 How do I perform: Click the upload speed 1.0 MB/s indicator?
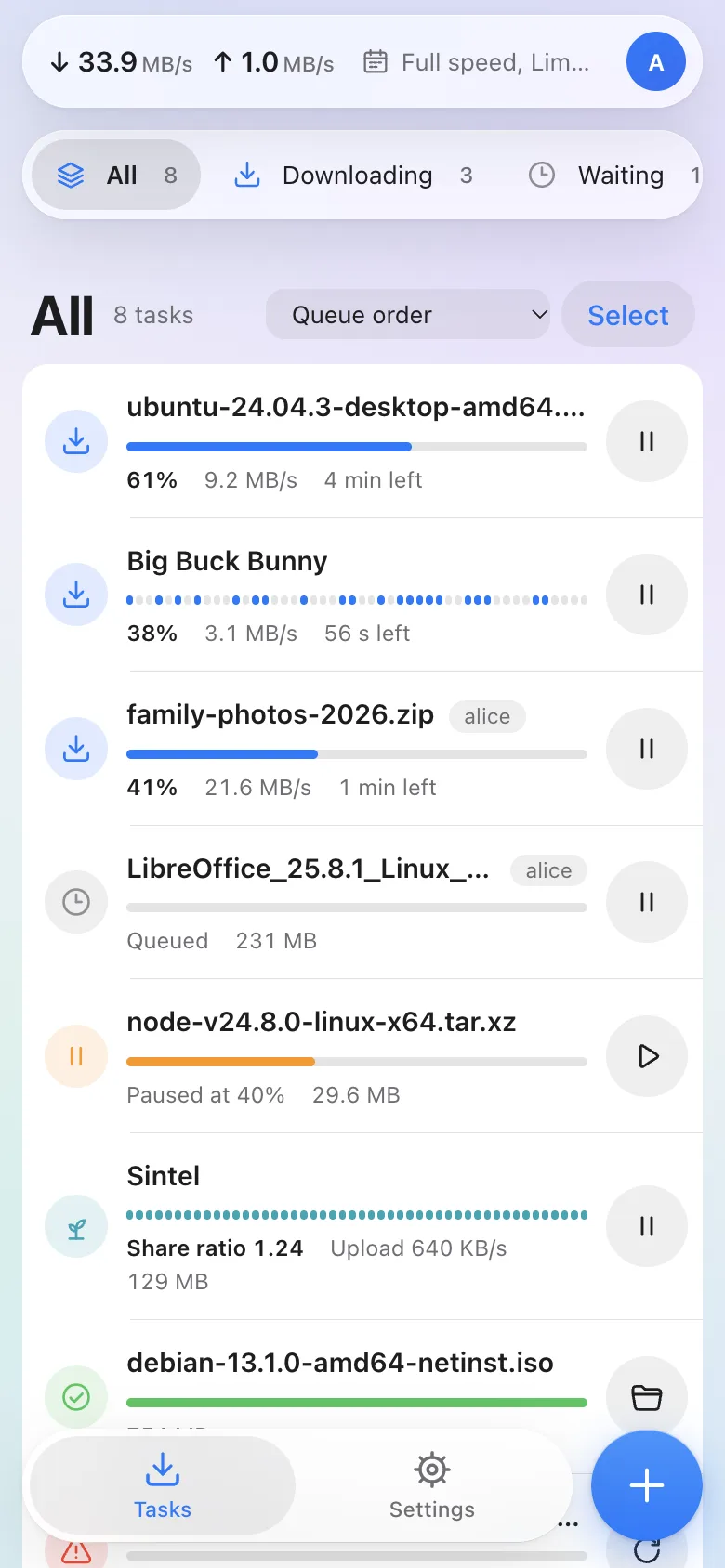pyautogui.click(x=273, y=62)
